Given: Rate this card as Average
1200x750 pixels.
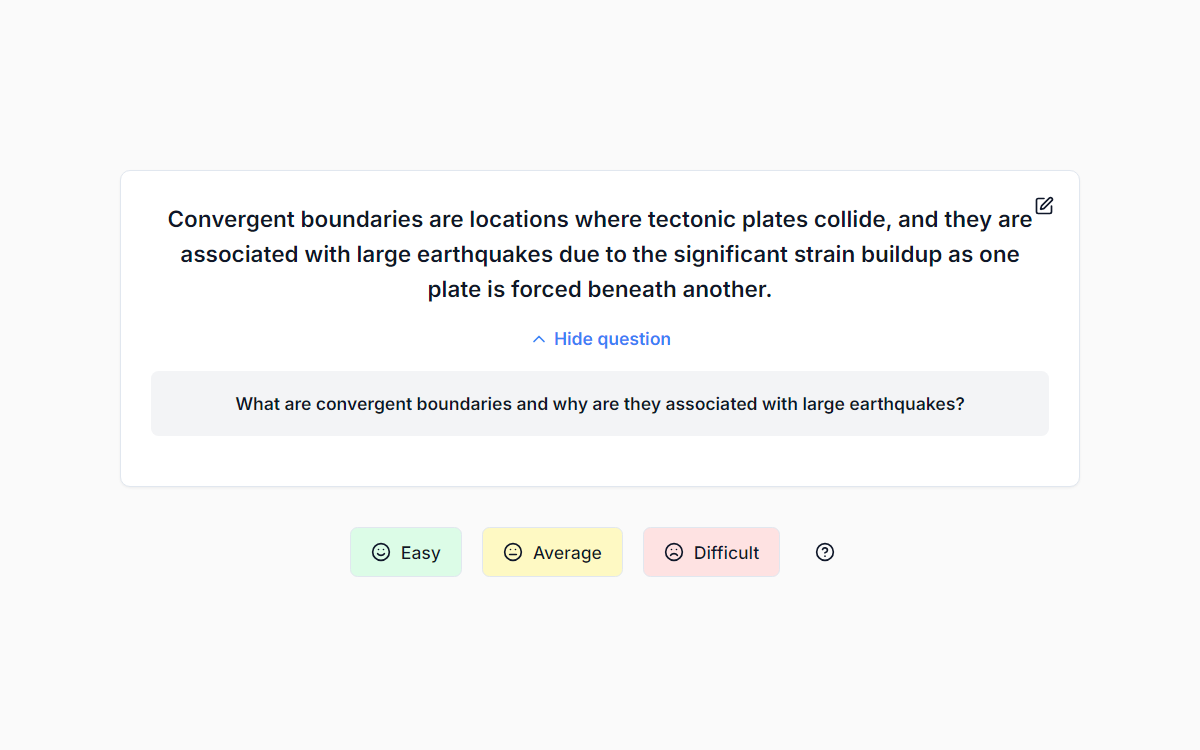Looking at the screenshot, I should coord(552,552).
